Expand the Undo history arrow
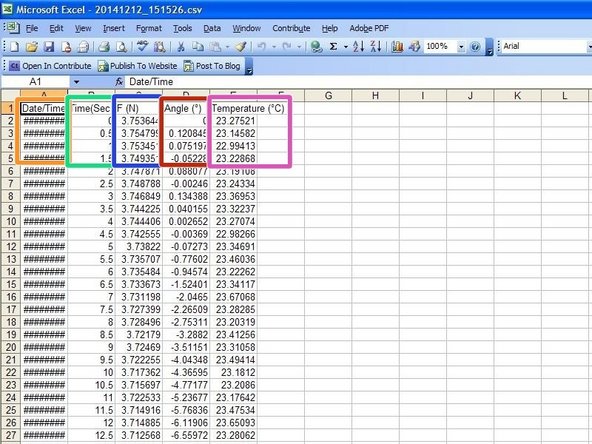The image size is (592, 444). [x=274, y=47]
